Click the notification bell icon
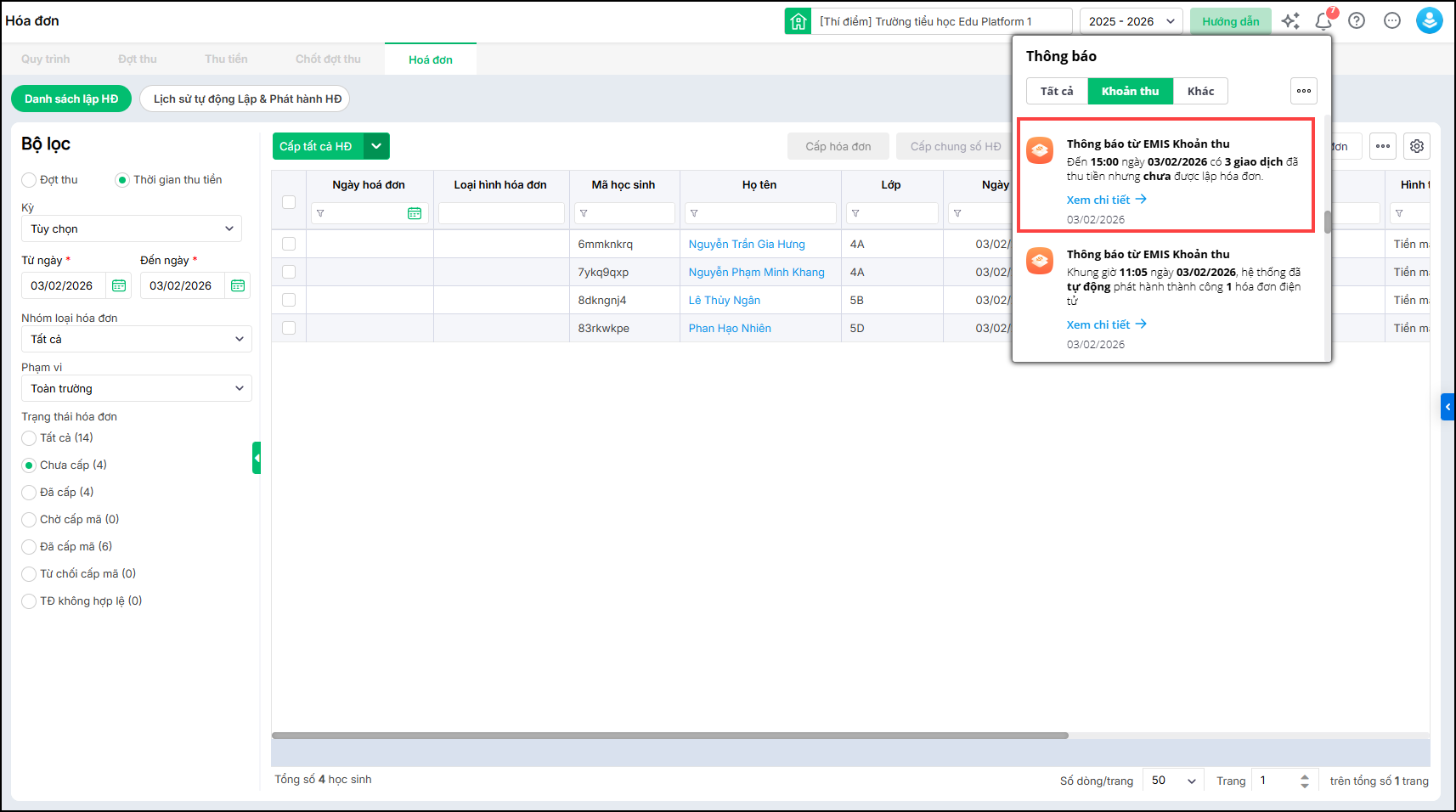The image size is (1456, 812). tap(1323, 21)
